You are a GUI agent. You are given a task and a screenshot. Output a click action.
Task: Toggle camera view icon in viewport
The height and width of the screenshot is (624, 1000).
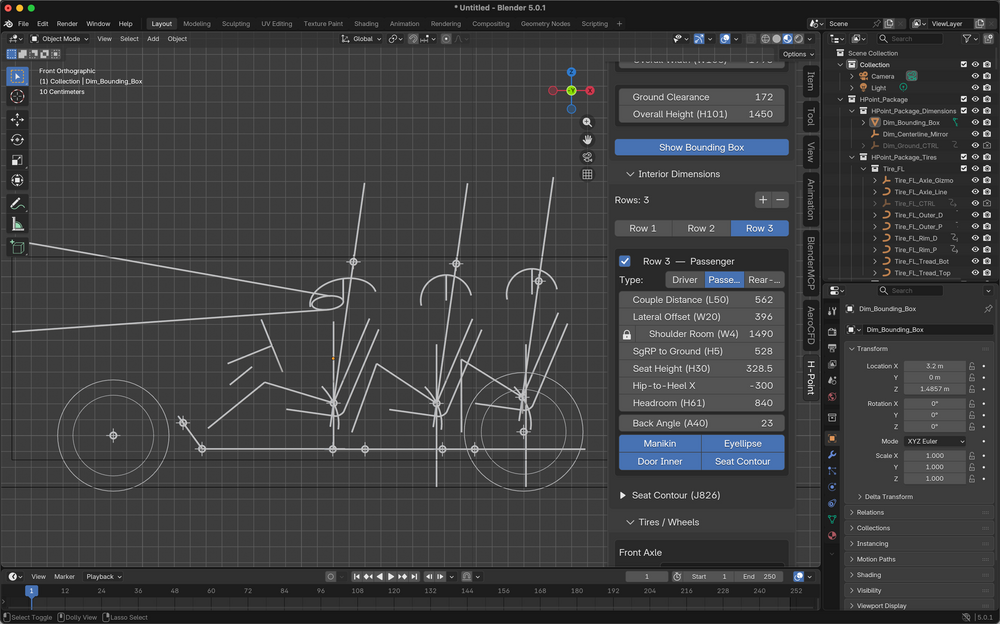(x=587, y=157)
